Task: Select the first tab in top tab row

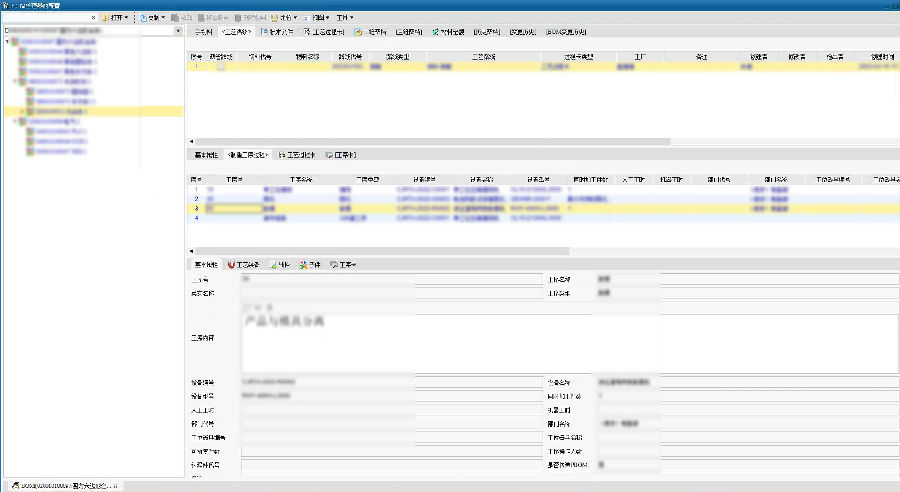Action: coord(203,32)
